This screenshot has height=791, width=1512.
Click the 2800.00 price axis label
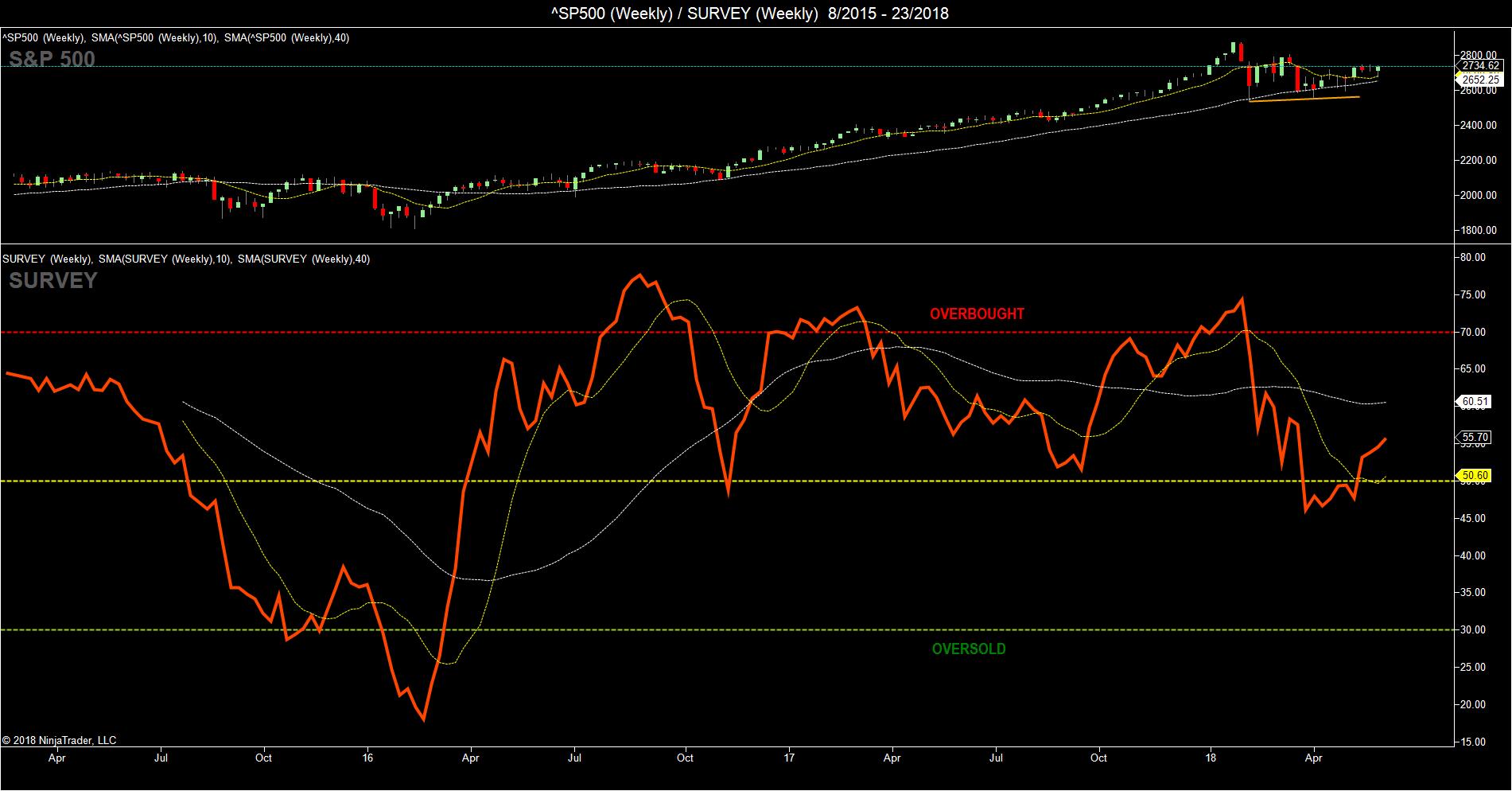click(x=1480, y=54)
